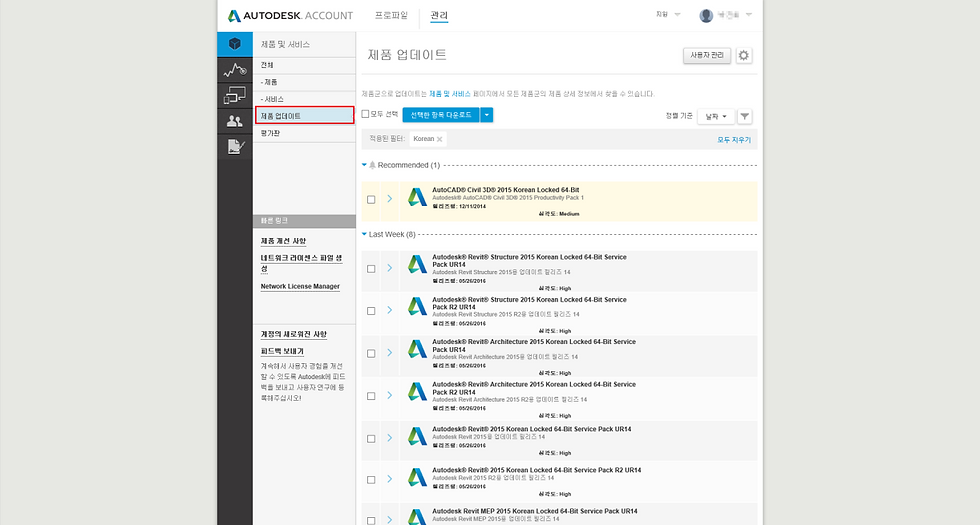This screenshot has width=980, height=525.
Task: Open the filter funnel icon
Action: pyautogui.click(x=744, y=116)
